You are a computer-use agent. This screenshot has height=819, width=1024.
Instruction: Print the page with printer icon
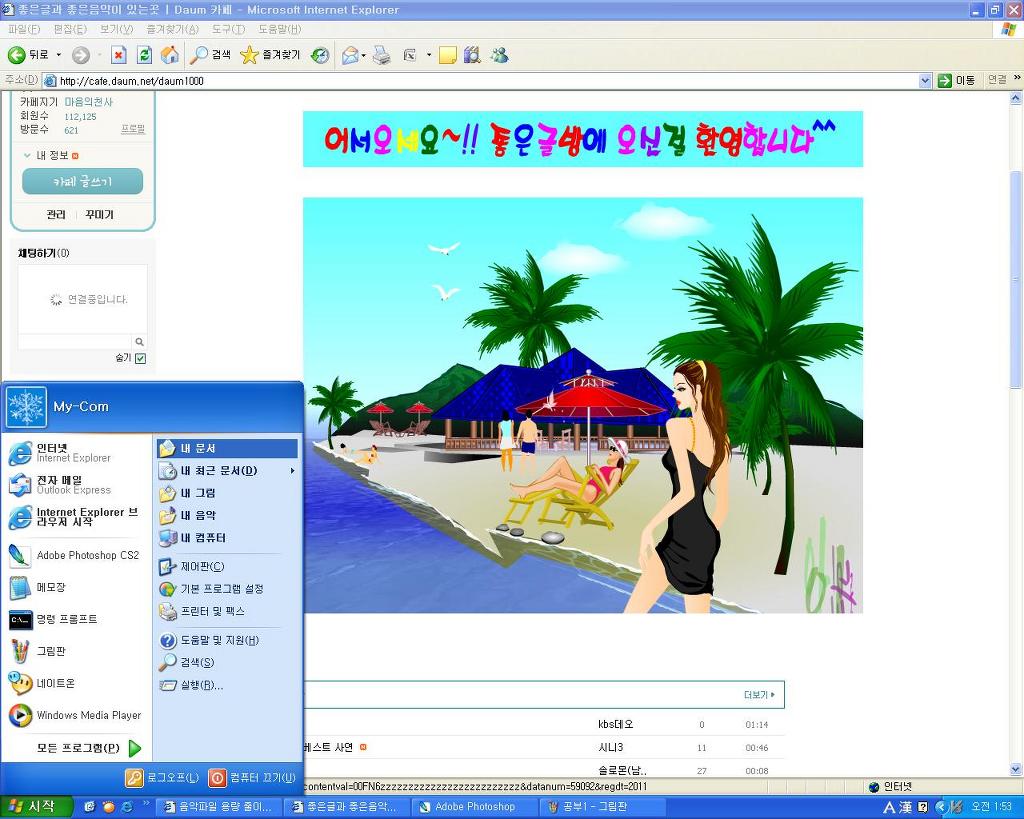coord(381,56)
